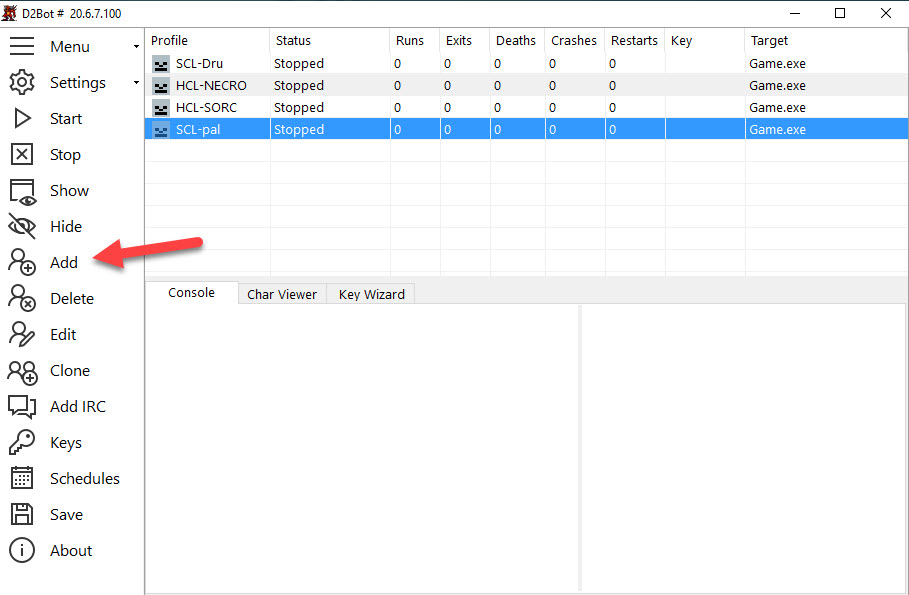909x595 pixels.
Task: Click the Add IRC chat bubbles icon
Action: pyautogui.click(x=22, y=407)
